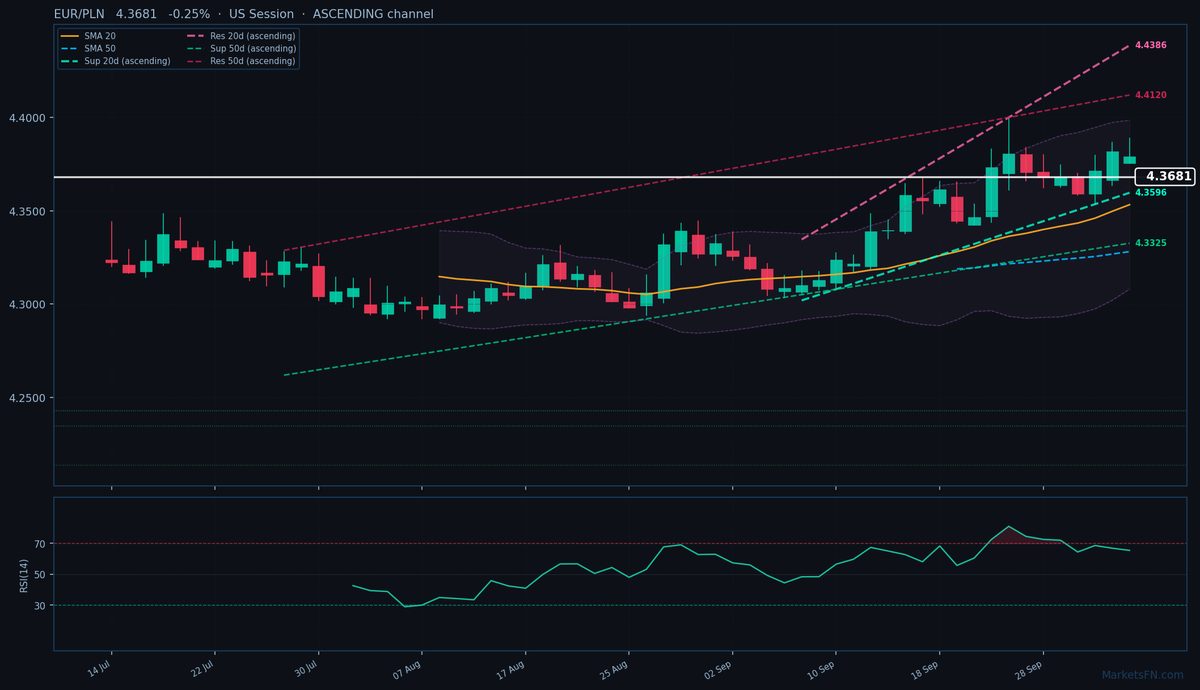Click the EUR/PLN symbol in the header
The height and width of the screenshot is (690, 1200).
[x=80, y=14]
